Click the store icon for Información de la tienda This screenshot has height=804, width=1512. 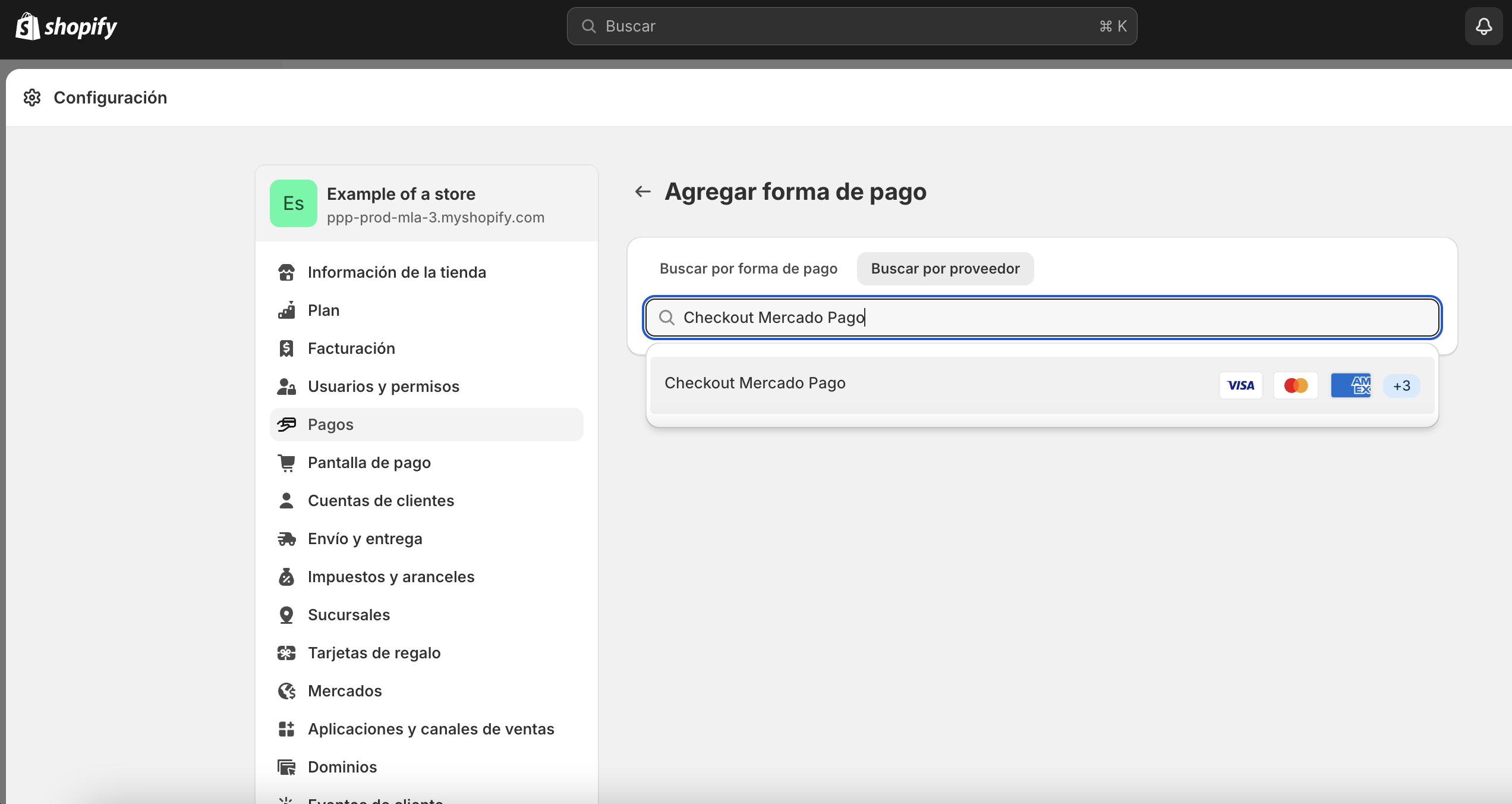pyautogui.click(x=286, y=272)
